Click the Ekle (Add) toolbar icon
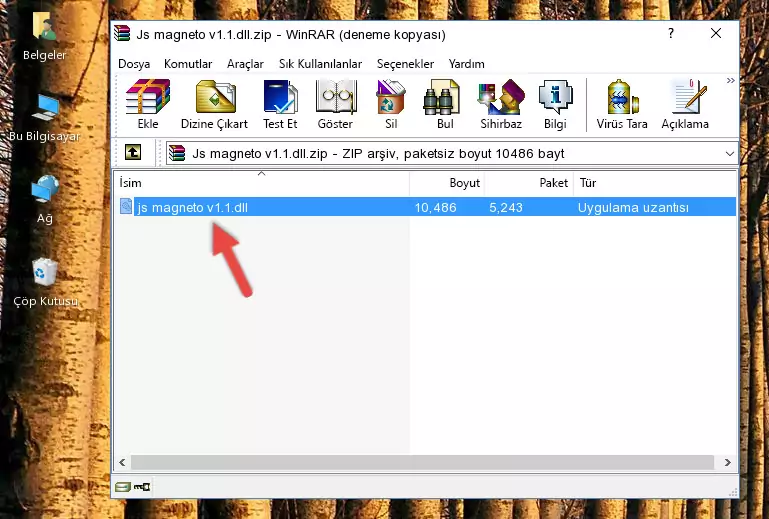The image size is (769, 519). pyautogui.click(x=148, y=104)
